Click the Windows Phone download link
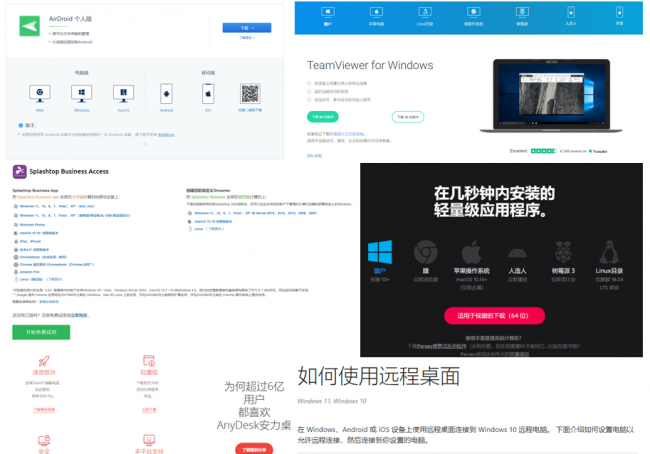The width and height of the screenshot is (650, 454). [x=32, y=224]
